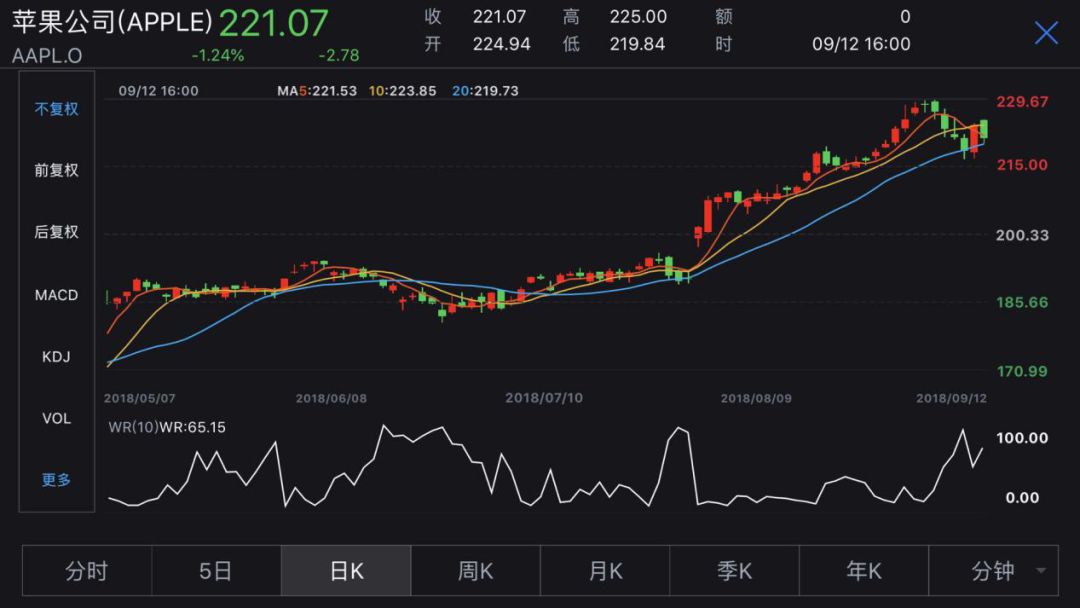Click the chart's cursor date 09/12 16:00 label
Screen dimensions: 1080x608
point(158,91)
